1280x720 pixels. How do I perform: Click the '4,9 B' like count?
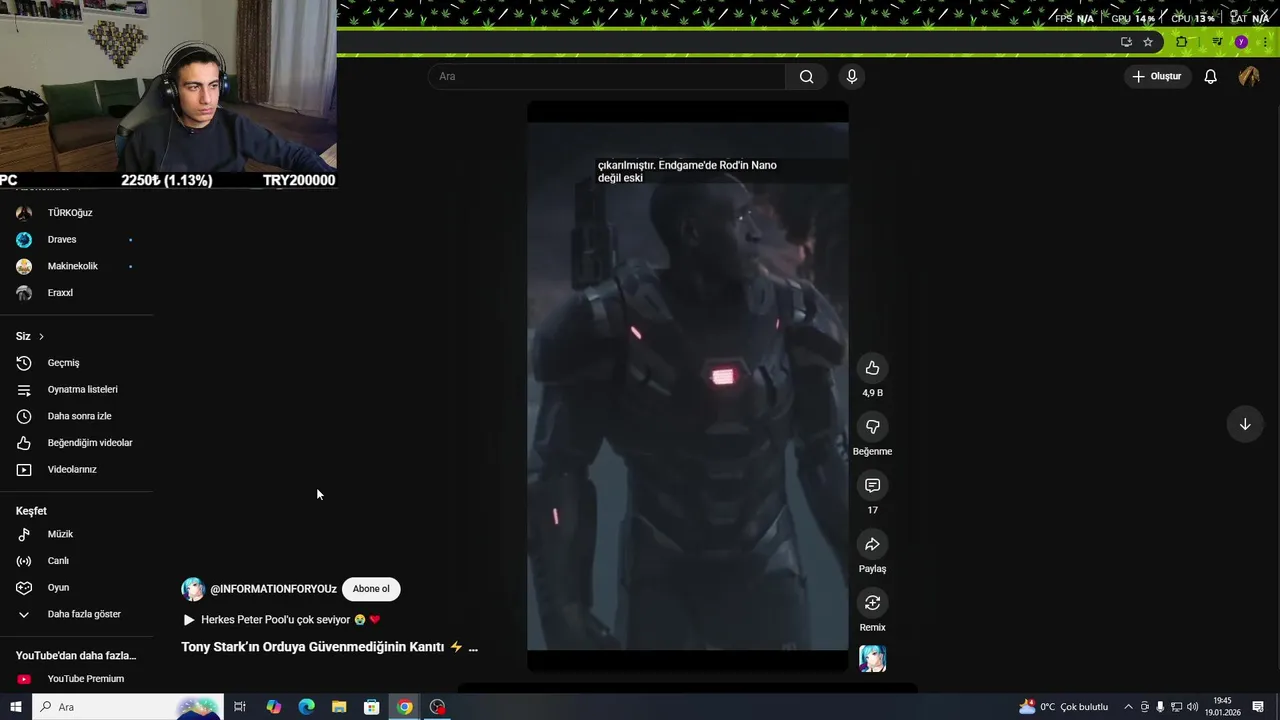click(872, 393)
